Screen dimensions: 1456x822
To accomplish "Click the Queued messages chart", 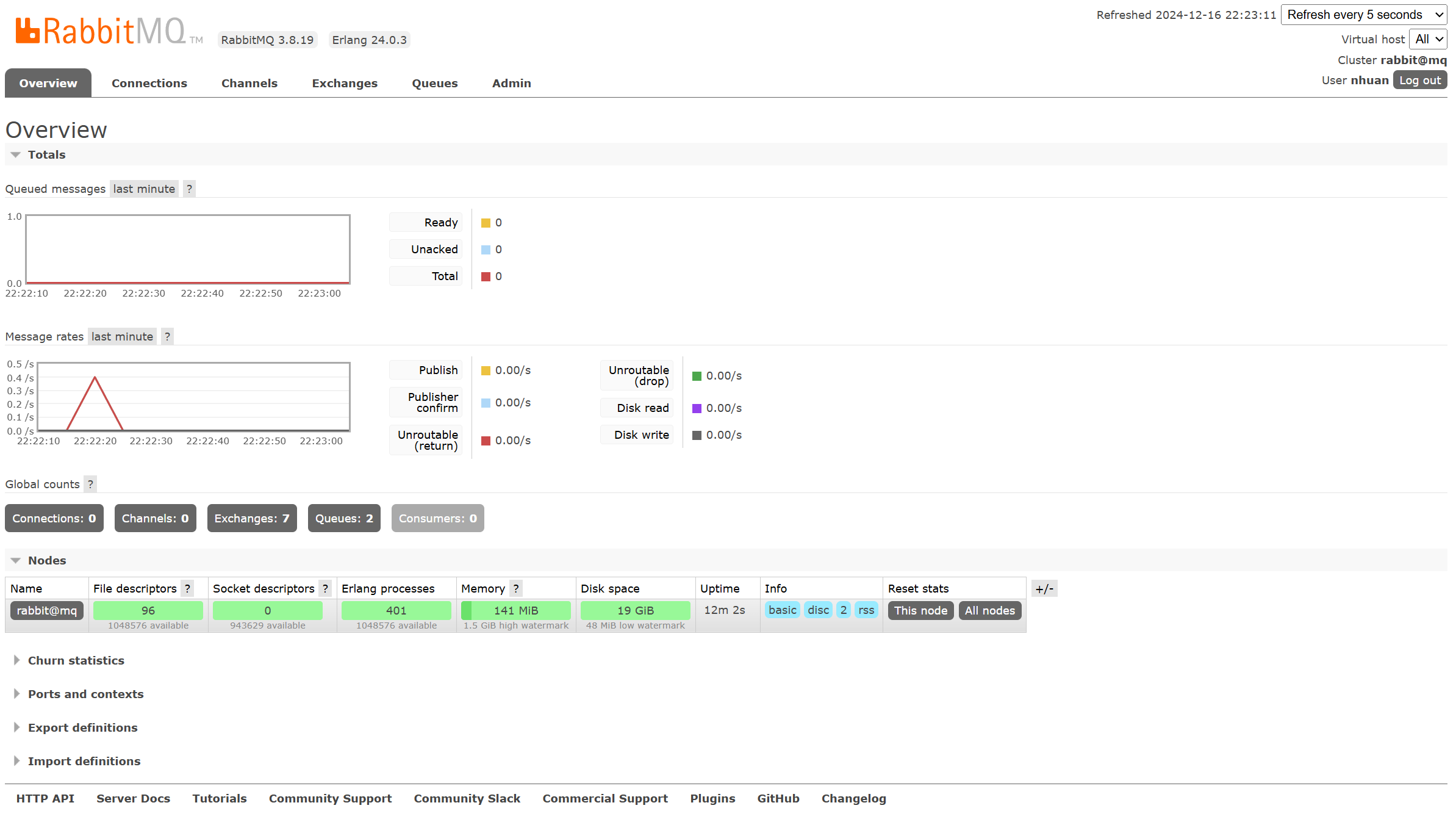I will pos(187,250).
